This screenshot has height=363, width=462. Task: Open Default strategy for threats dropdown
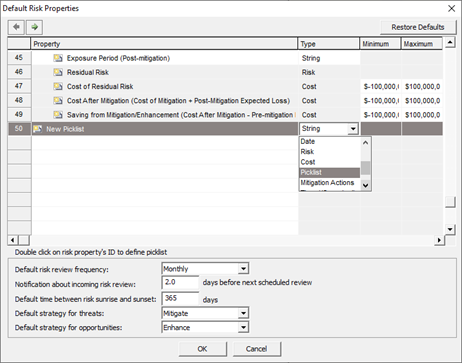coord(243,313)
